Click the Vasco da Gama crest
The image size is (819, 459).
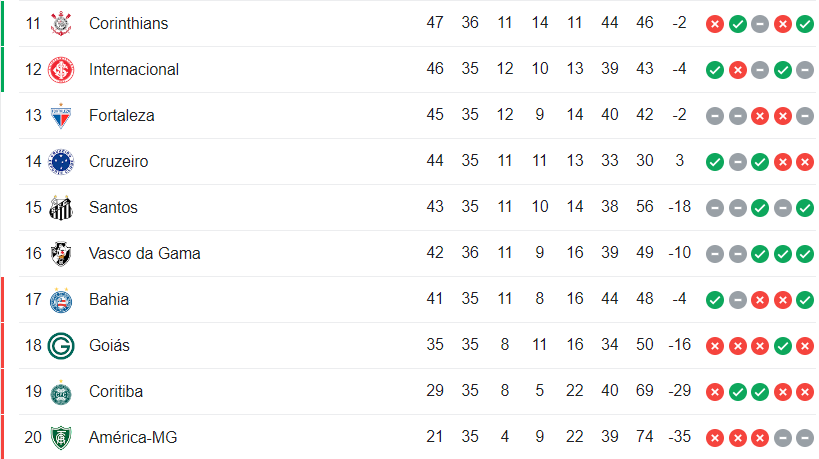pos(61,253)
